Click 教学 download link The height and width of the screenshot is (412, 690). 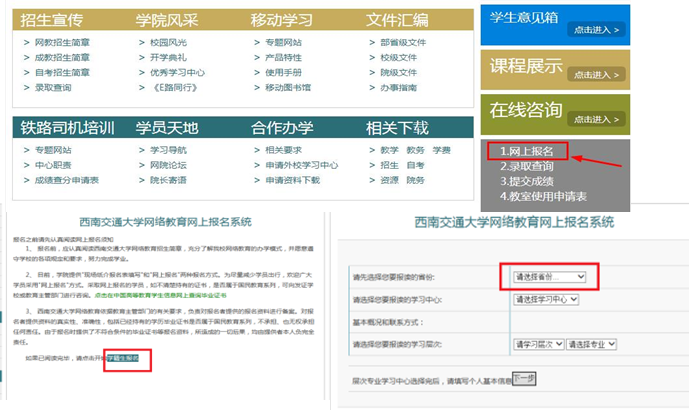click(x=389, y=151)
